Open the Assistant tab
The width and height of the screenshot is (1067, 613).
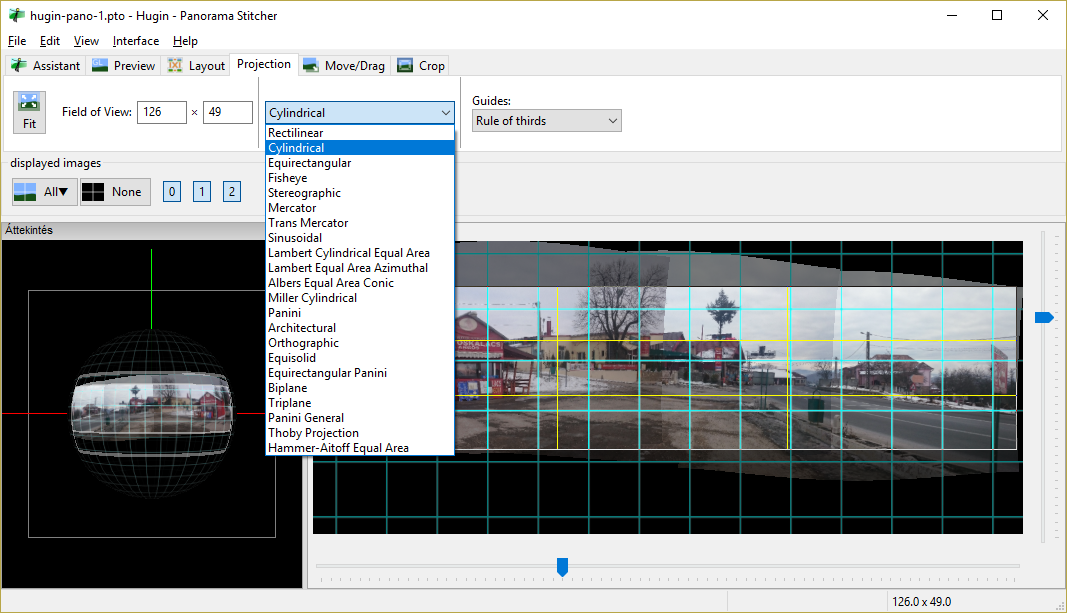(46, 66)
